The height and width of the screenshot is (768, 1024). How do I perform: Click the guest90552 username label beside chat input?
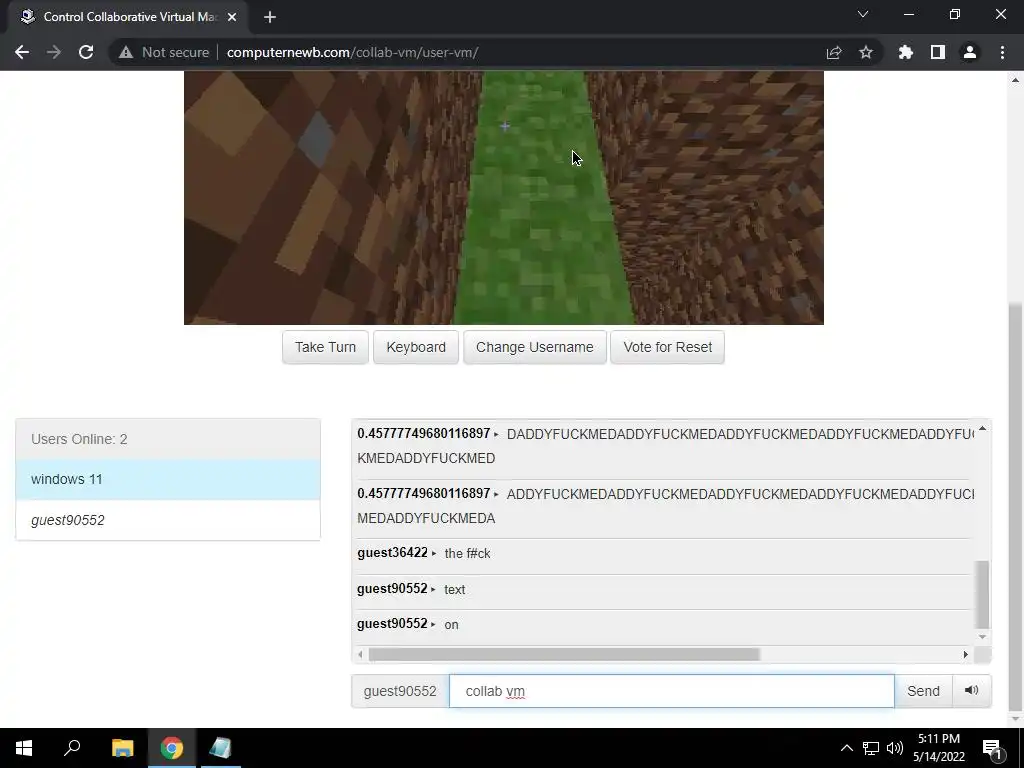point(400,691)
